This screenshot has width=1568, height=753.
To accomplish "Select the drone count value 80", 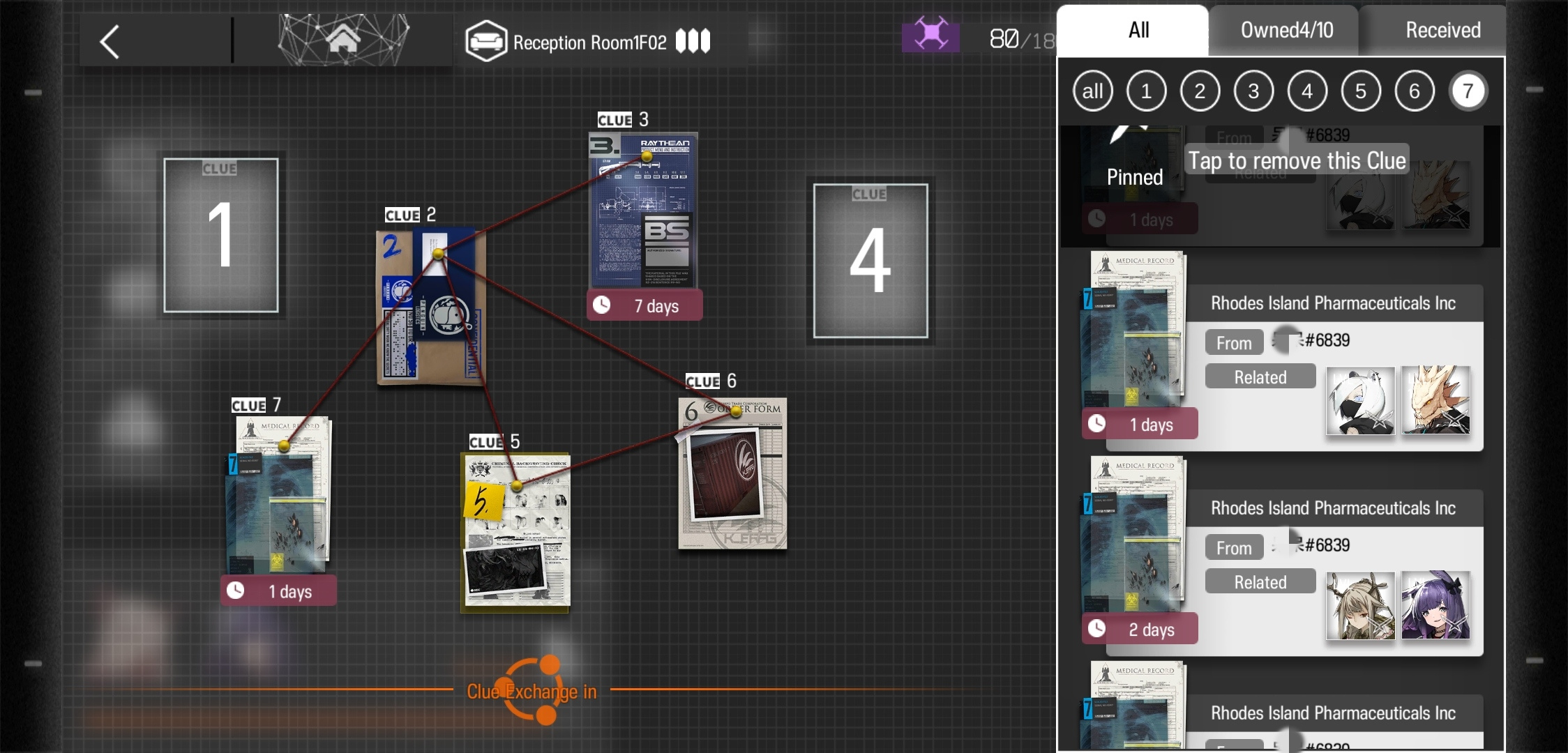I will (x=1004, y=40).
